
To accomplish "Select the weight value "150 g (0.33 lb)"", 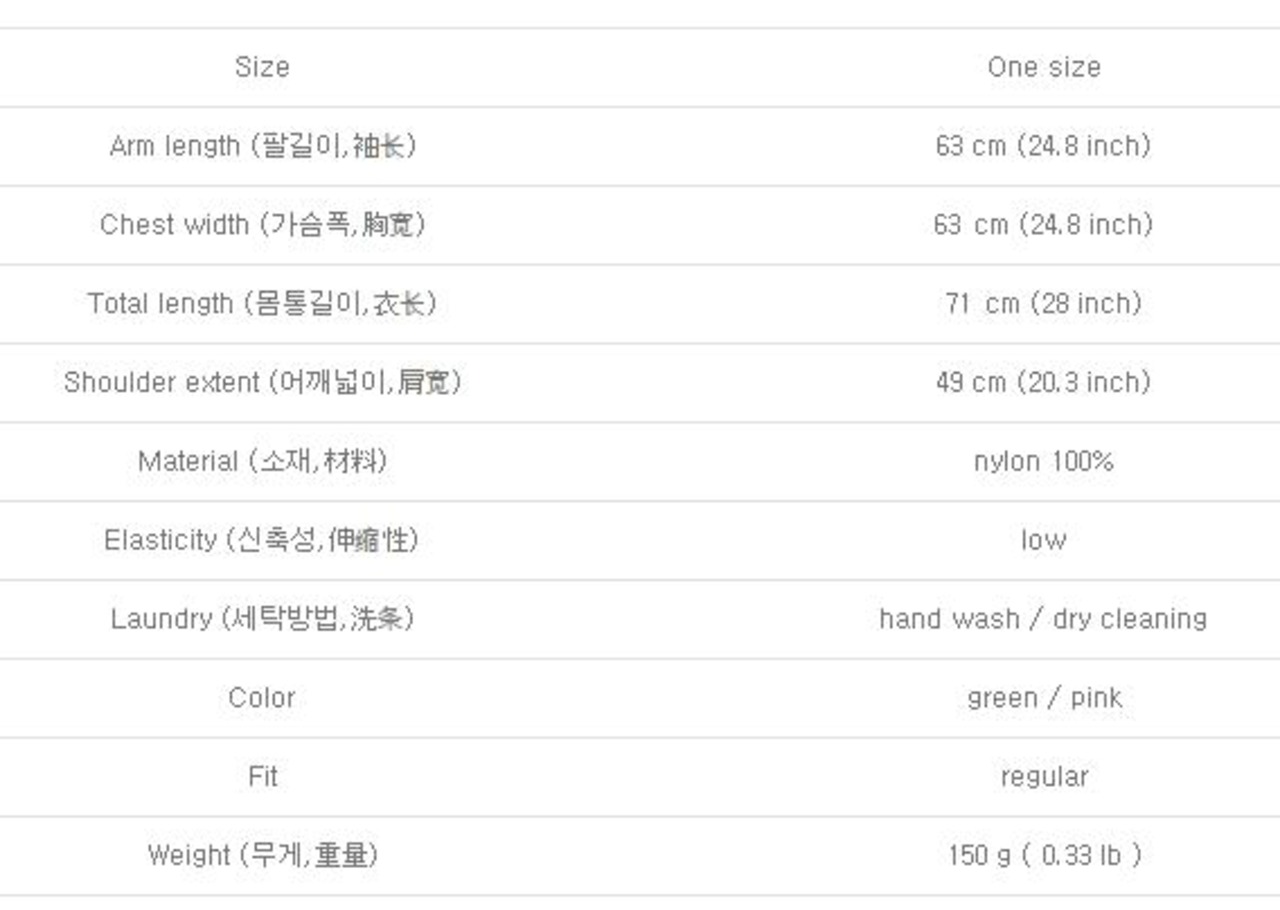I will pos(1043,855).
